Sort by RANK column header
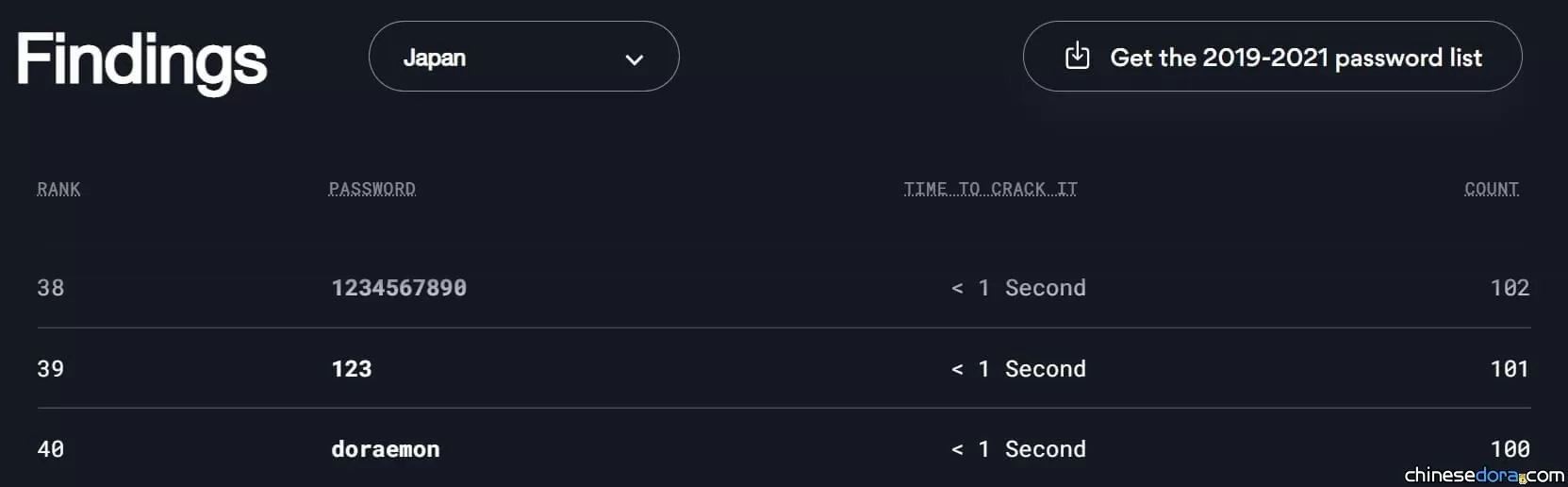This screenshot has height=487, width=1568. click(58, 189)
